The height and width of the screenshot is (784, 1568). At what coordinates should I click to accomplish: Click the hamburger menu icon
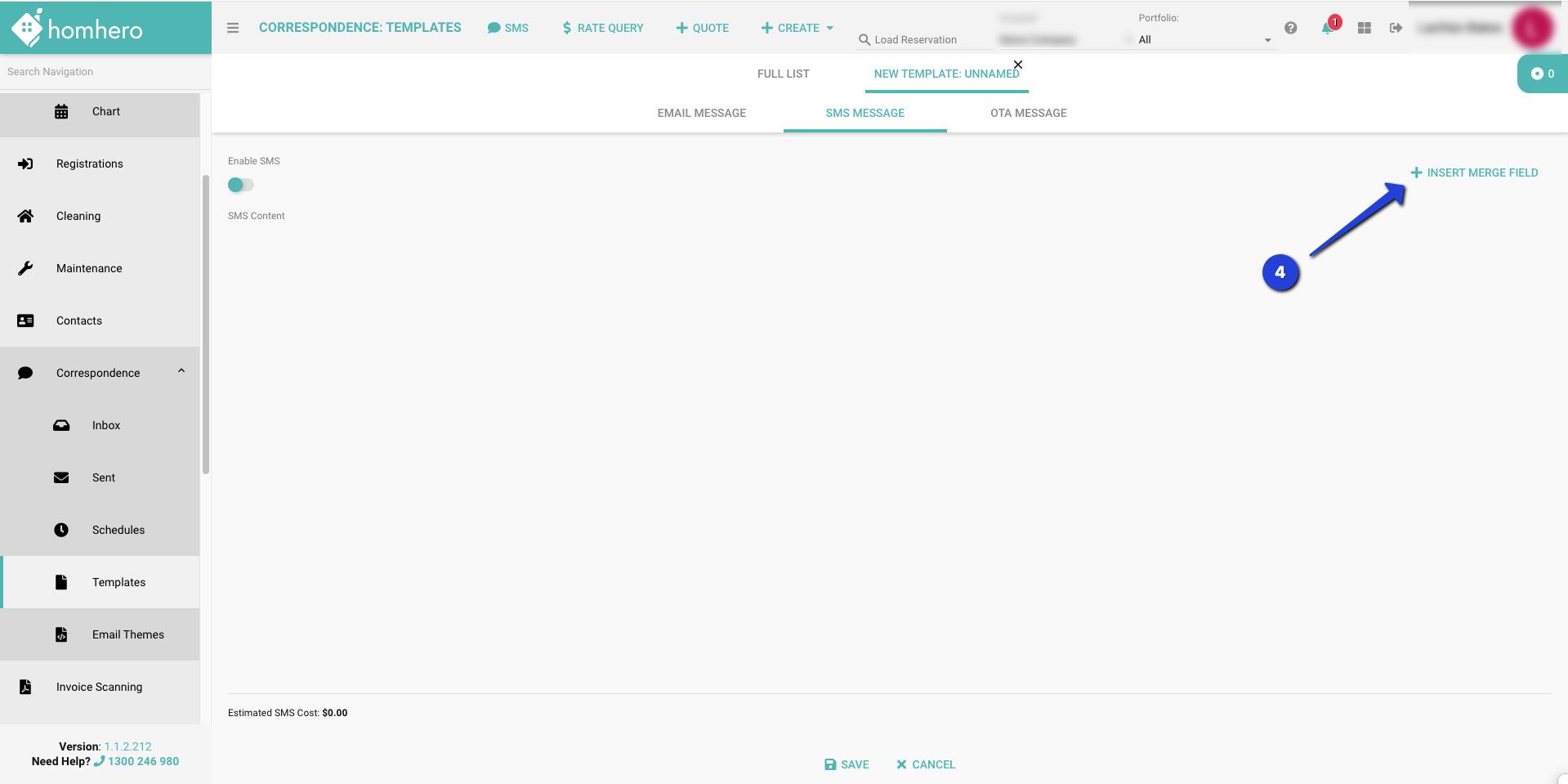pyautogui.click(x=233, y=28)
